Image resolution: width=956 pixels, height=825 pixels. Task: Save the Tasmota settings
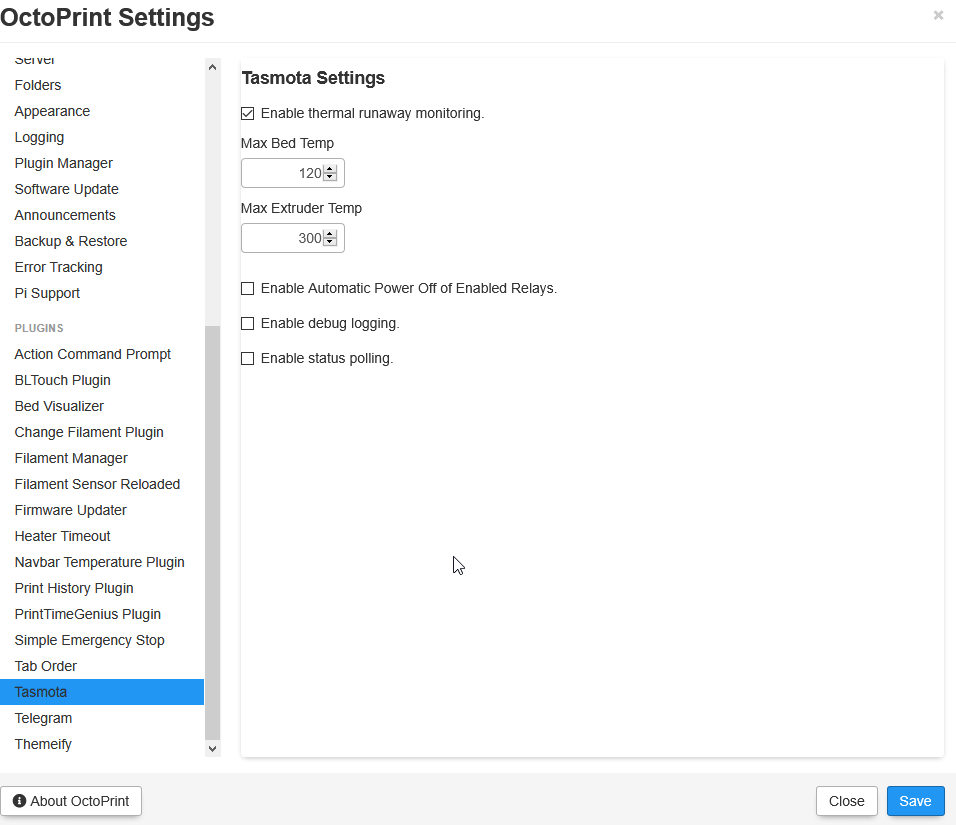coord(914,801)
